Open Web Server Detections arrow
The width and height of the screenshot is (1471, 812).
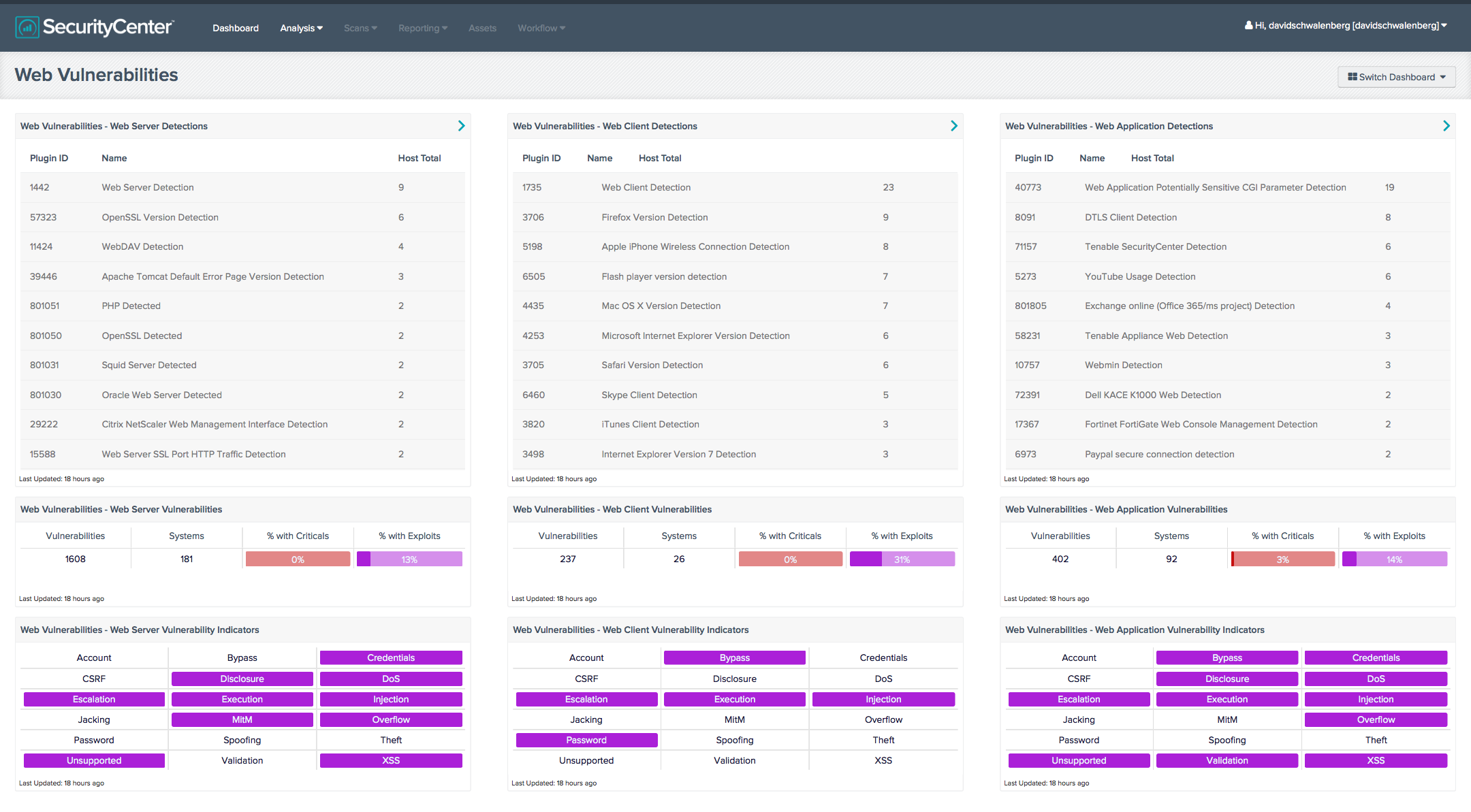pyautogui.click(x=461, y=126)
